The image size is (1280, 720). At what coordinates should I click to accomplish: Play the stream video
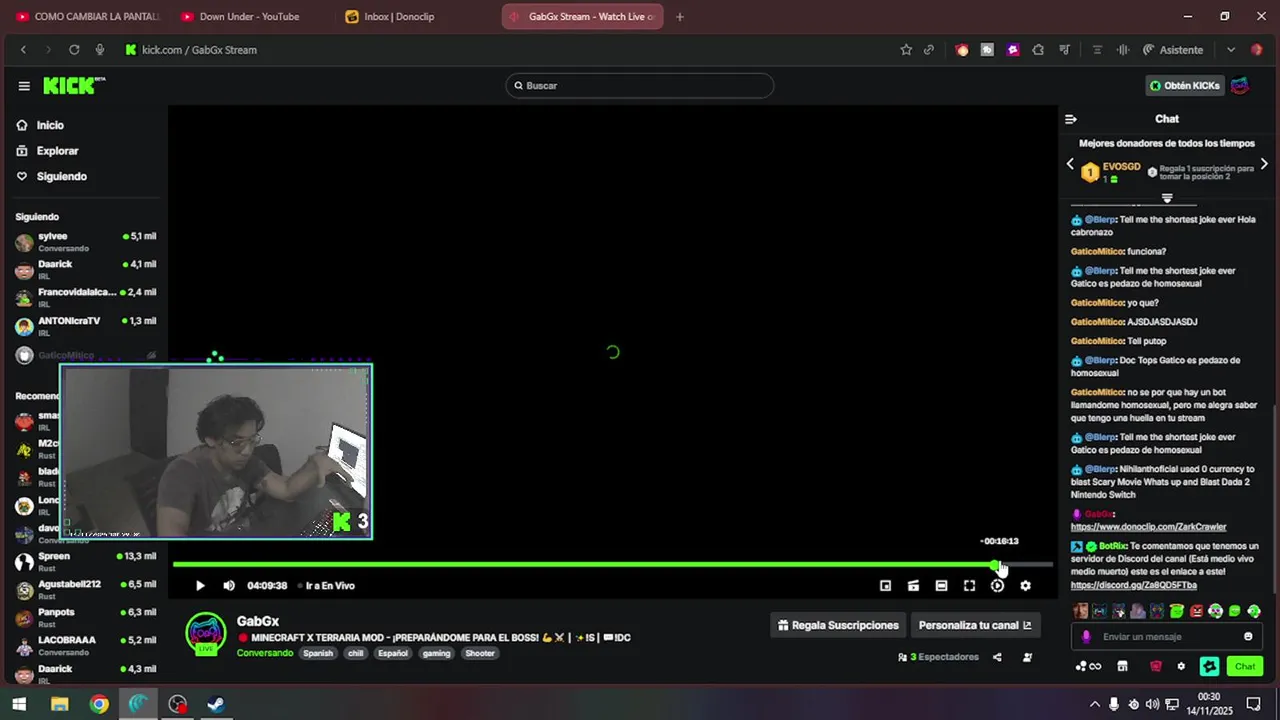[x=200, y=586]
